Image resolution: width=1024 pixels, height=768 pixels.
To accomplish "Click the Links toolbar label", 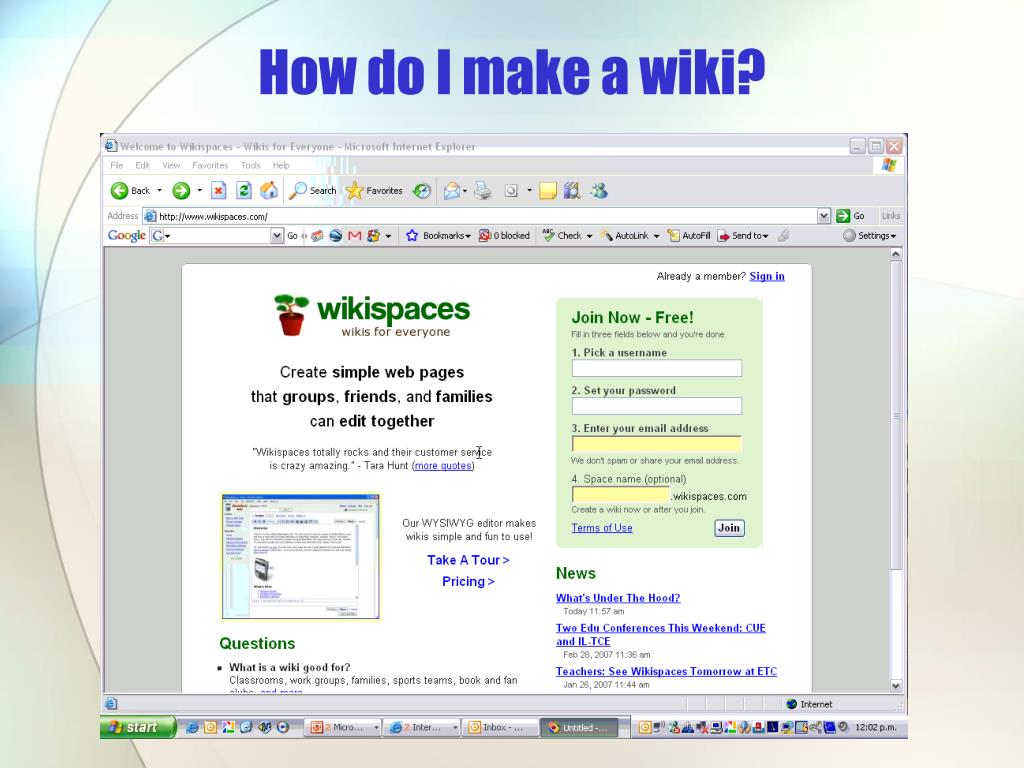I will [x=890, y=216].
